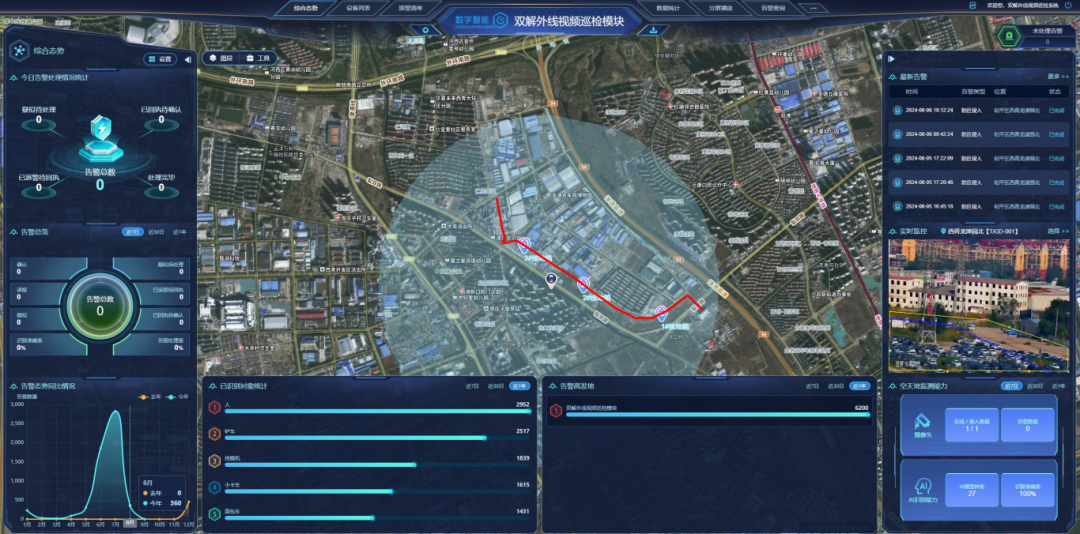The image size is (1080, 534).
Task: Click 选择 >> in the 实时监控 panel
Action: point(1058,231)
